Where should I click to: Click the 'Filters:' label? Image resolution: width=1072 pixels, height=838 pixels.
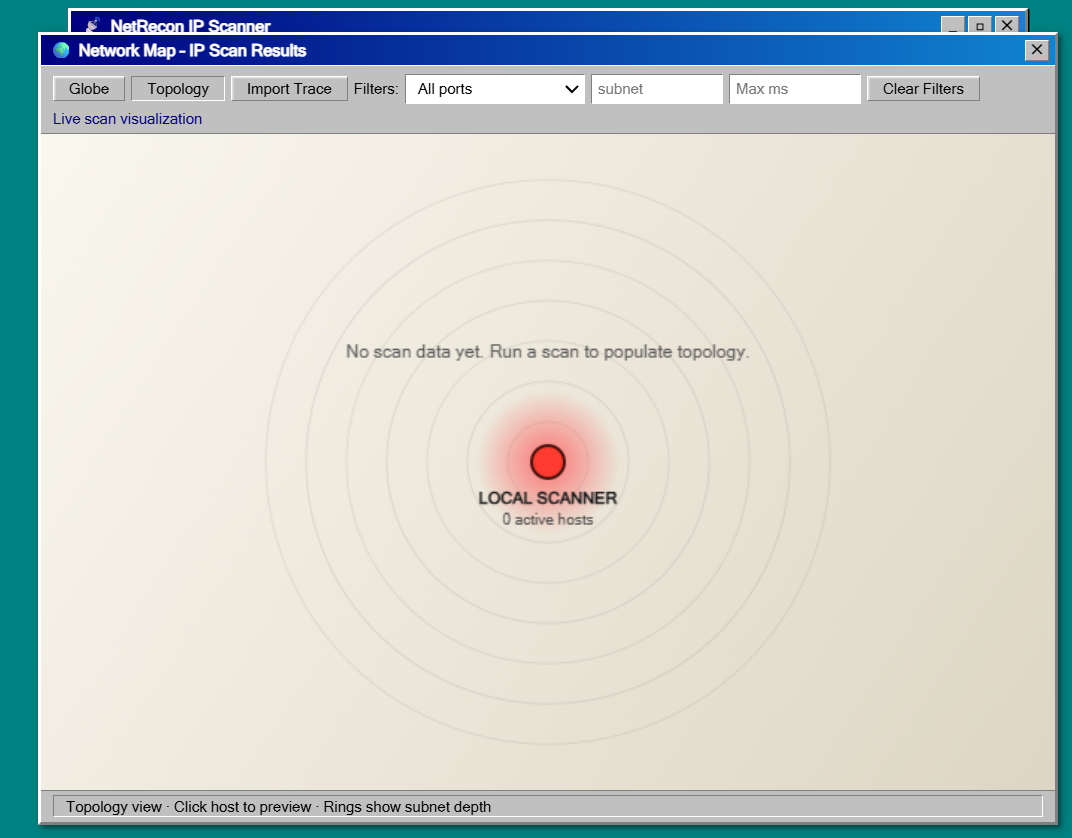point(376,89)
